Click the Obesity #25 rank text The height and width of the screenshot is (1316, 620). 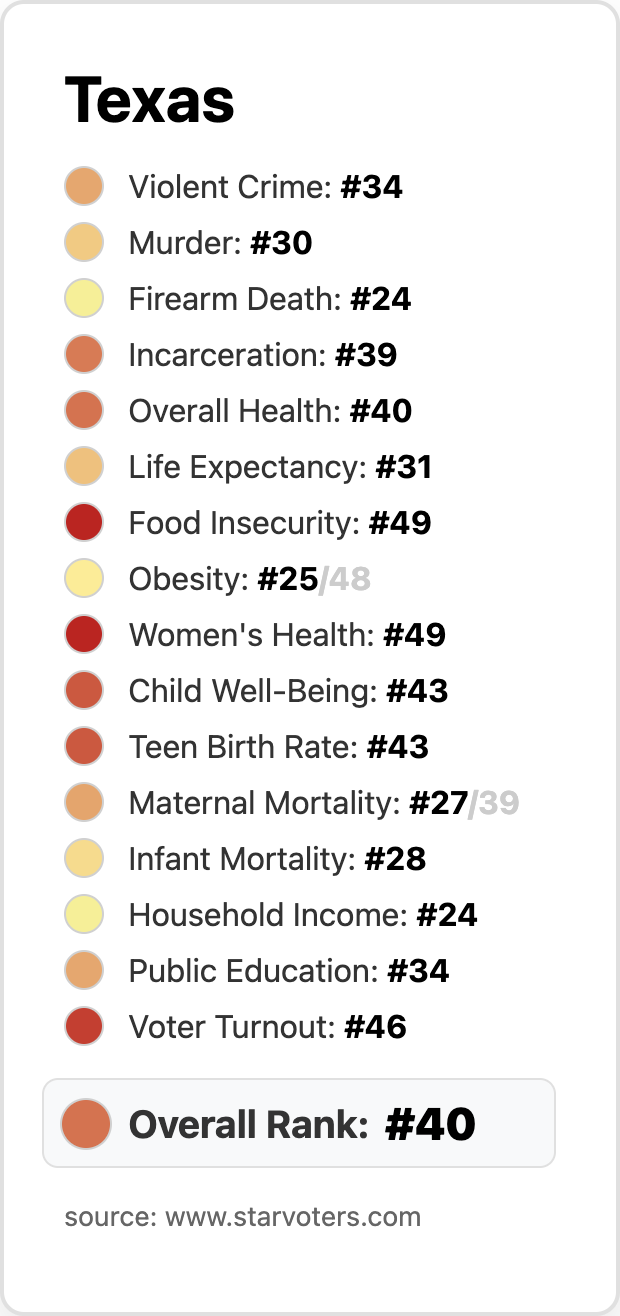(287, 579)
